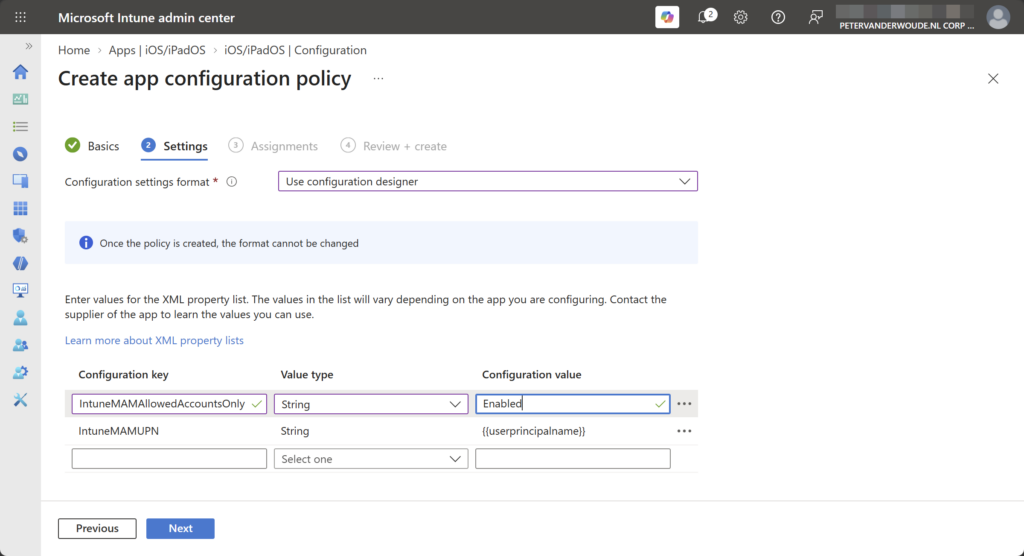Viewport: 1024px width, 556px height.
Task: Open the String value type dropdown
Action: [371, 404]
